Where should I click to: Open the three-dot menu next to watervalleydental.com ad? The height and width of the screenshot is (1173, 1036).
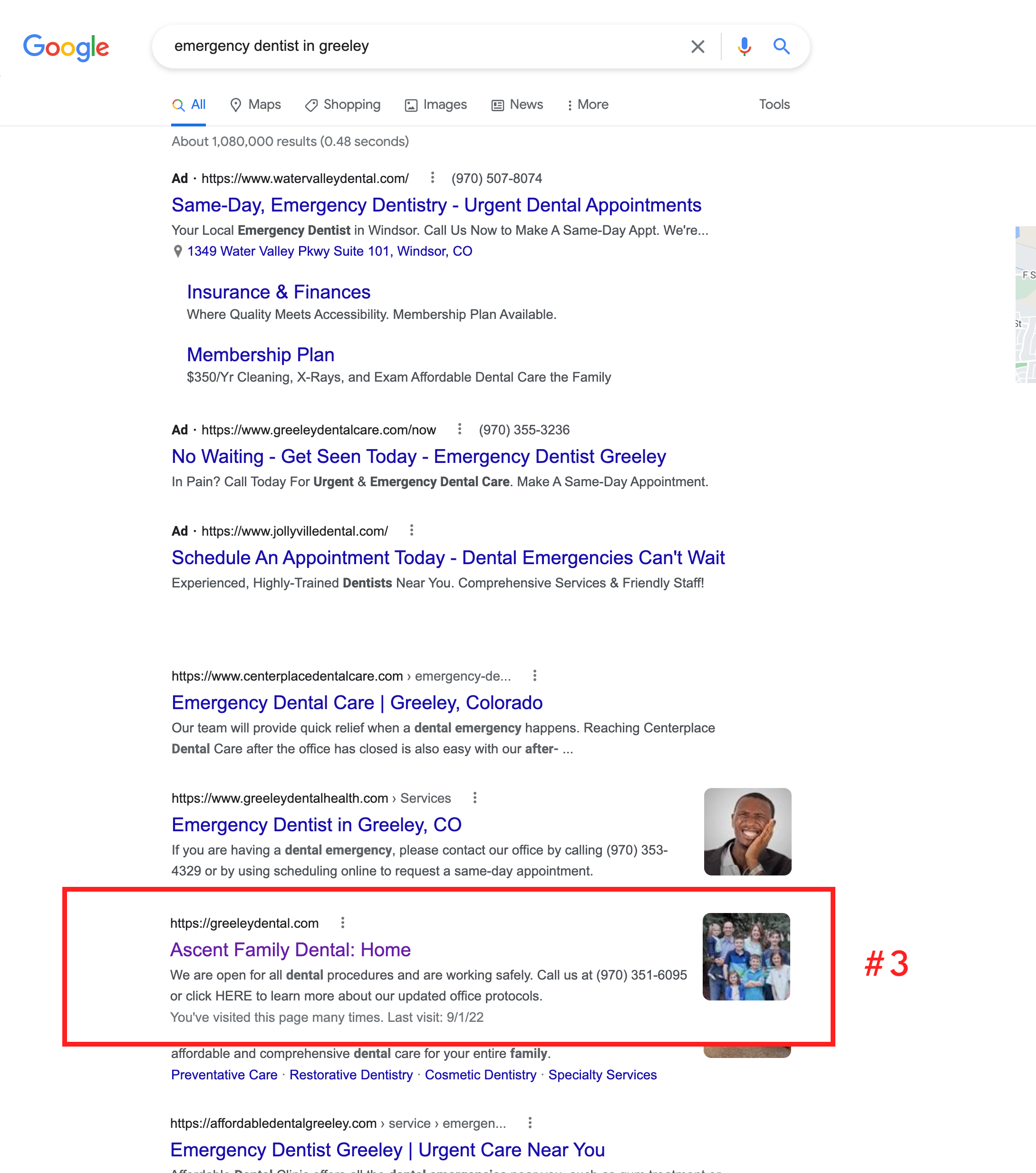click(432, 178)
